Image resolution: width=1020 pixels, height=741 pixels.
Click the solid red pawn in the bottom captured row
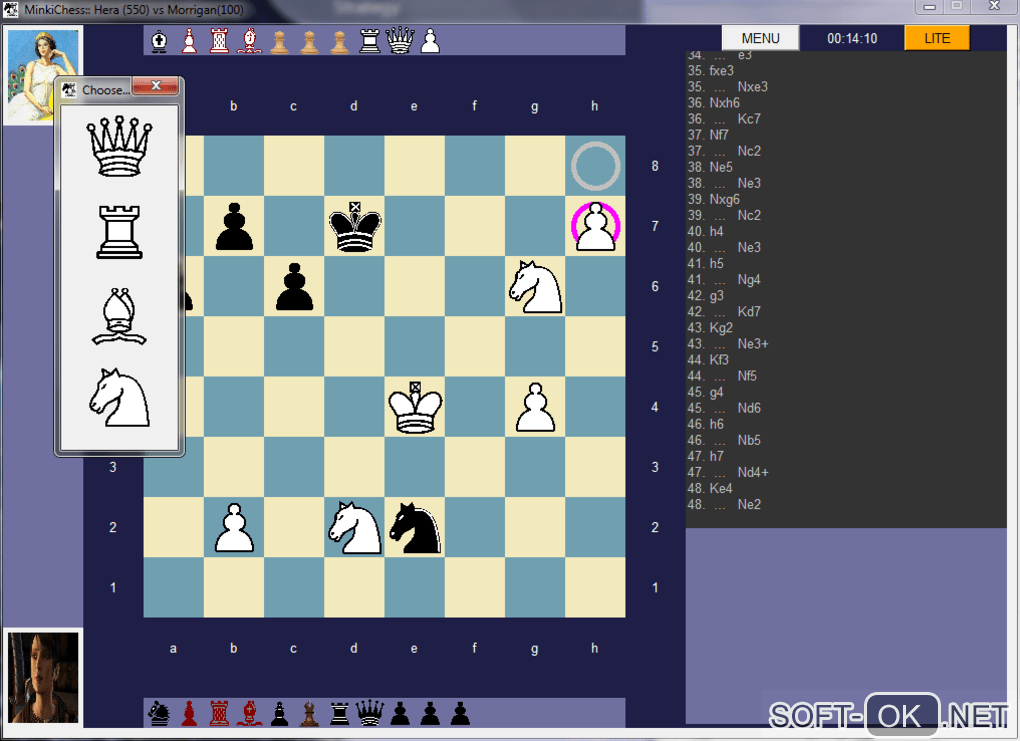[189, 714]
